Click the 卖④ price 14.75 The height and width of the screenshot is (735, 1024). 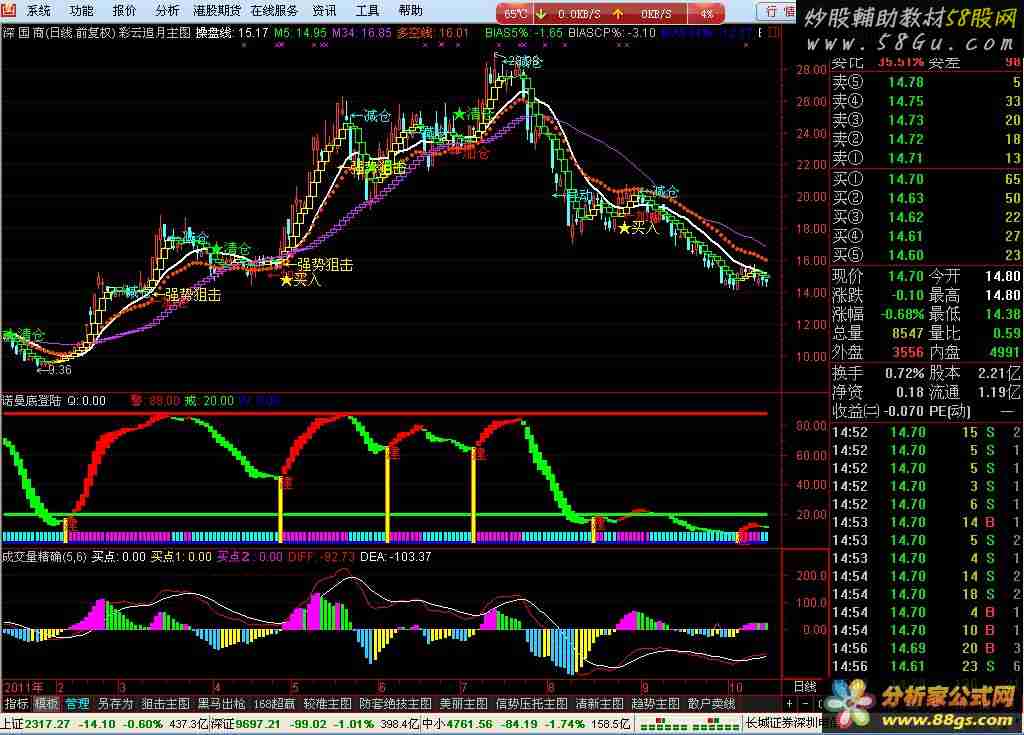906,101
